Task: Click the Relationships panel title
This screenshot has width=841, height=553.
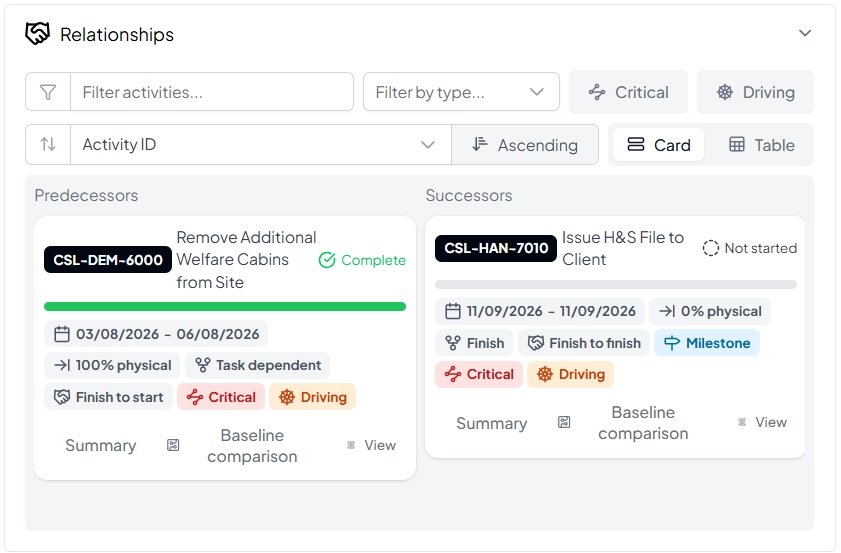Action: coord(117,34)
